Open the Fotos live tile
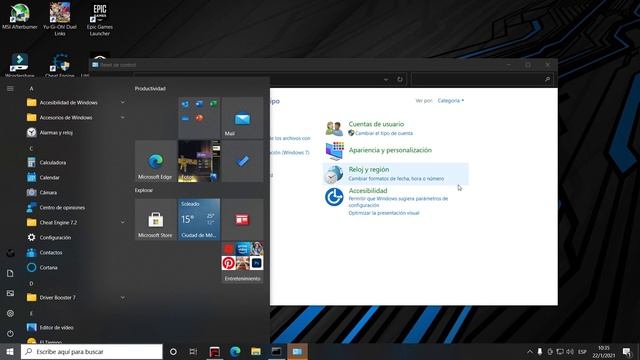This screenshot has height=360, width=640. coord(199,161)
